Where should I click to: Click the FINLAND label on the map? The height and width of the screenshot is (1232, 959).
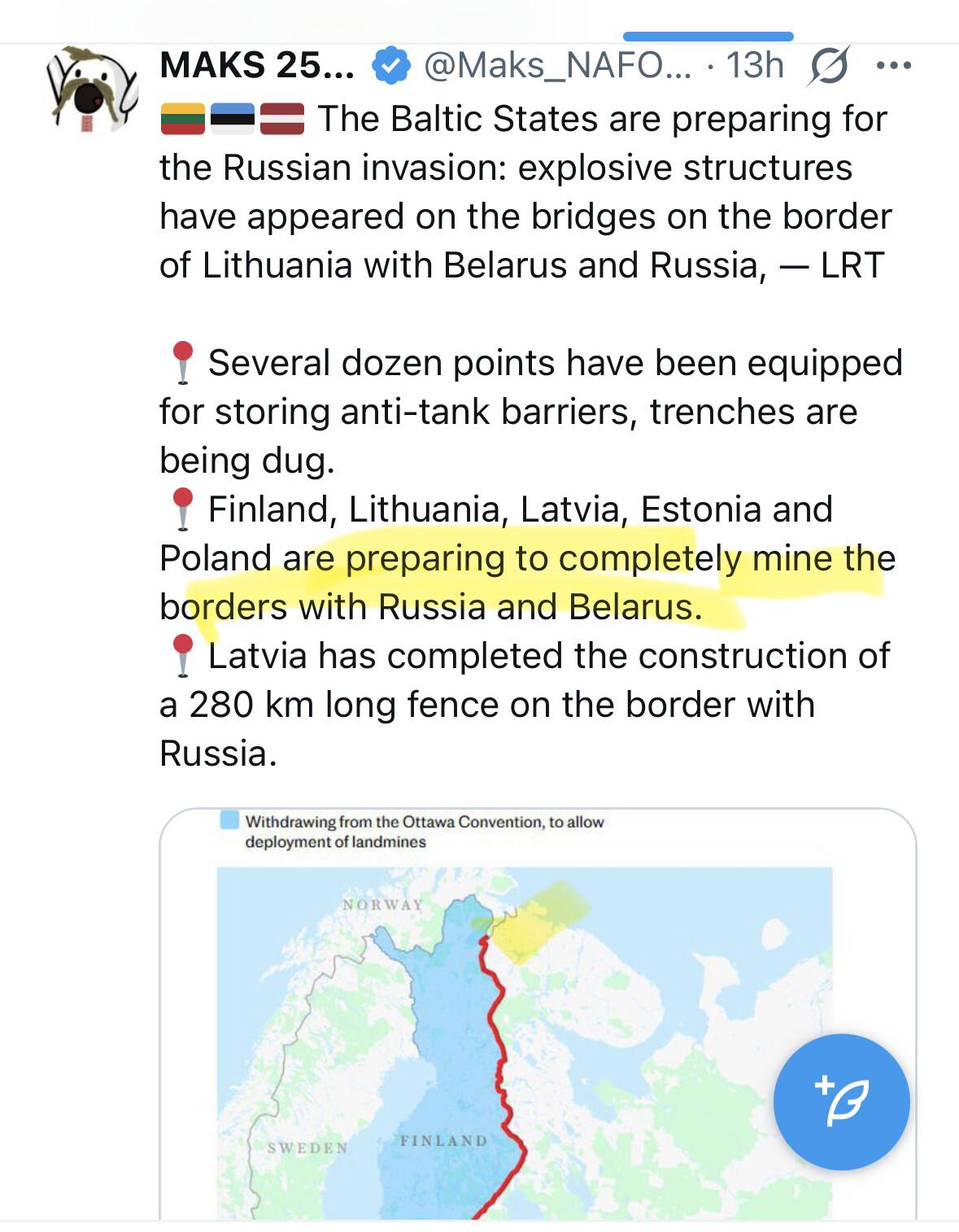pyautogui.click(x=443, y=1141)
